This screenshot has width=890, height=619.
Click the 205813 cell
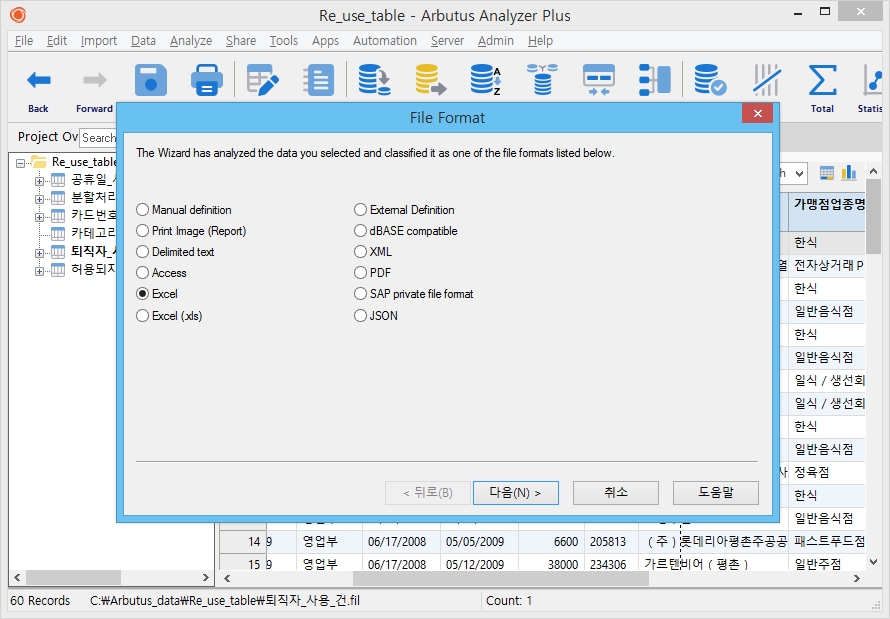[x=611, y=541]
